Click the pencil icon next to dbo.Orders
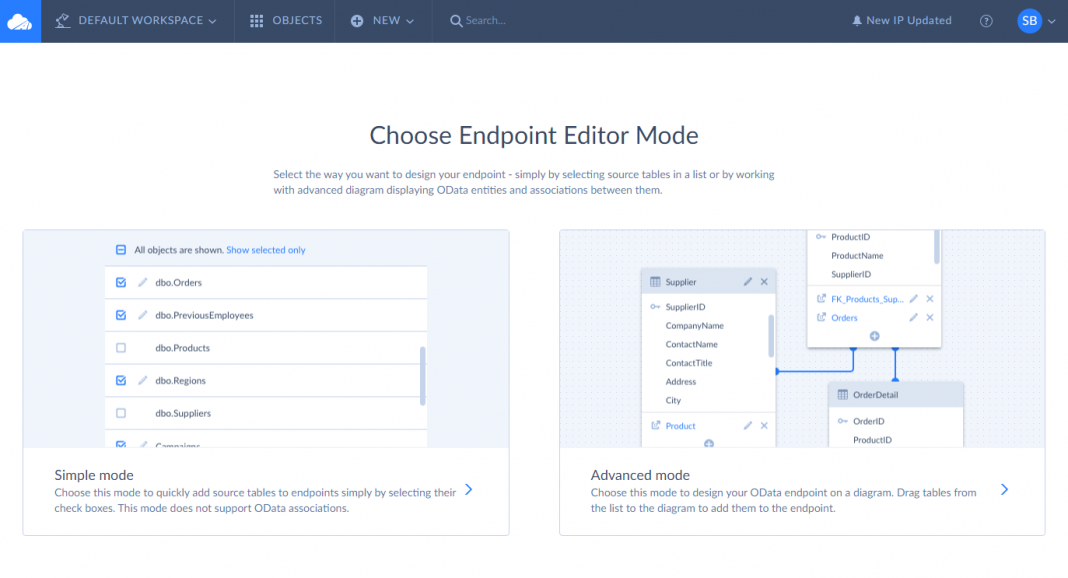 (143, 283)
